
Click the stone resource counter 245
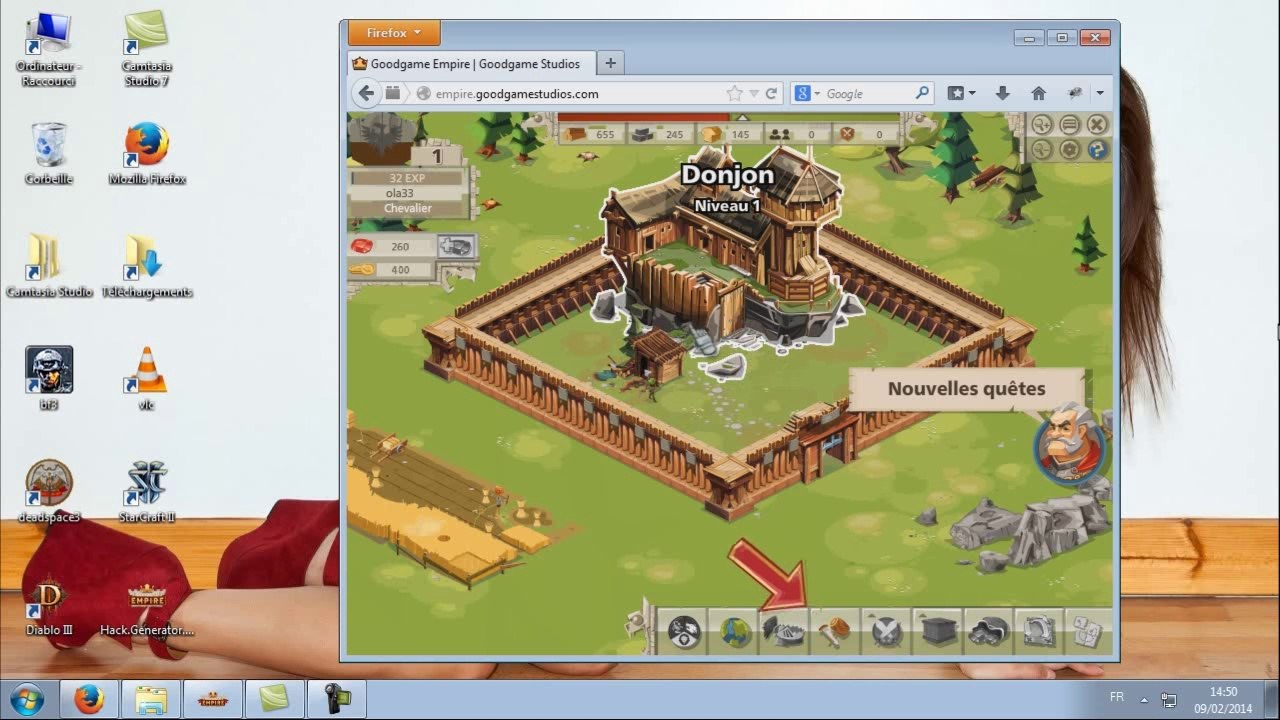660,134
